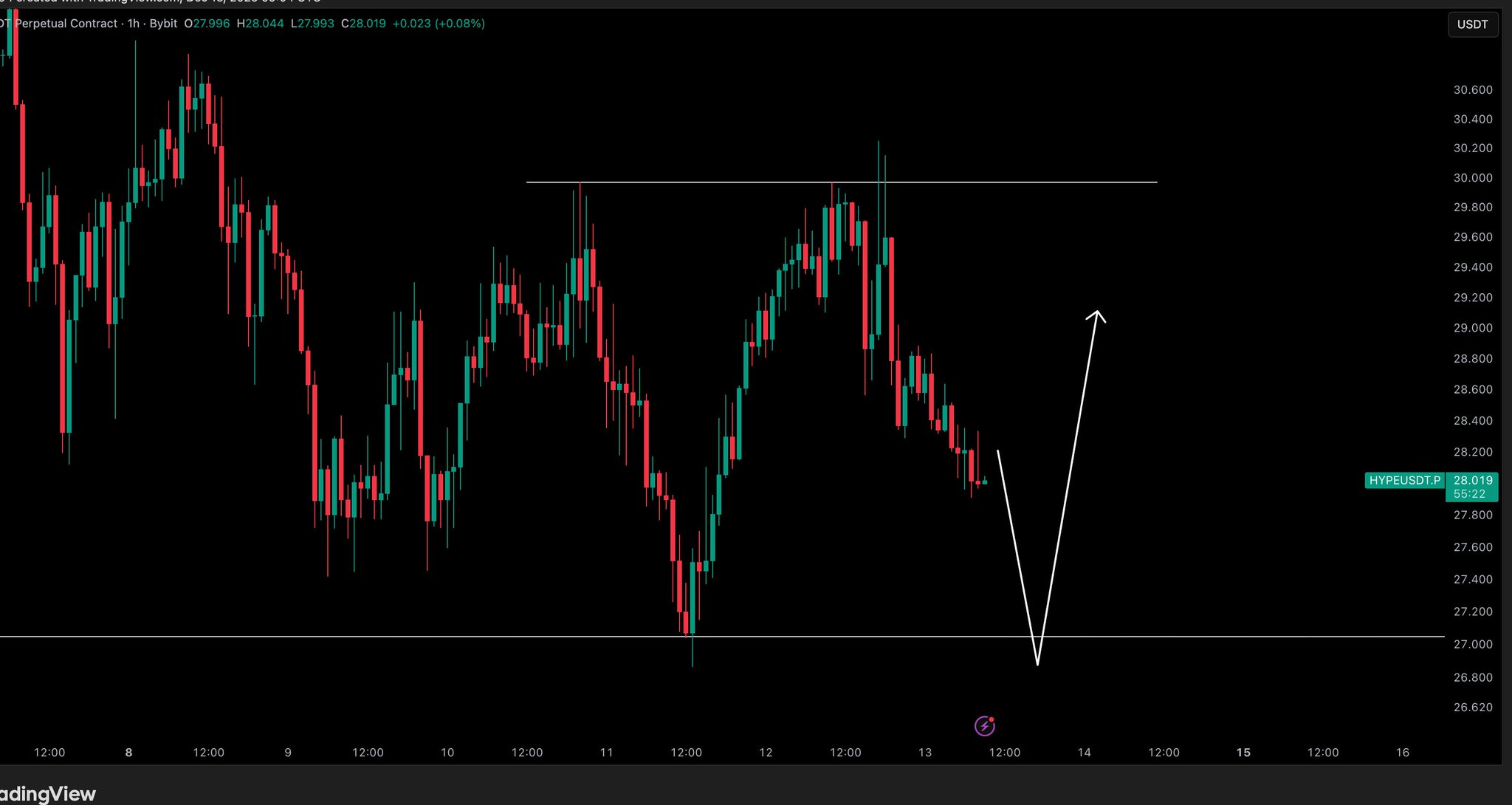Click the 28.019 current price tag
Screen dimensions: 1512x805
(1472, 480)
